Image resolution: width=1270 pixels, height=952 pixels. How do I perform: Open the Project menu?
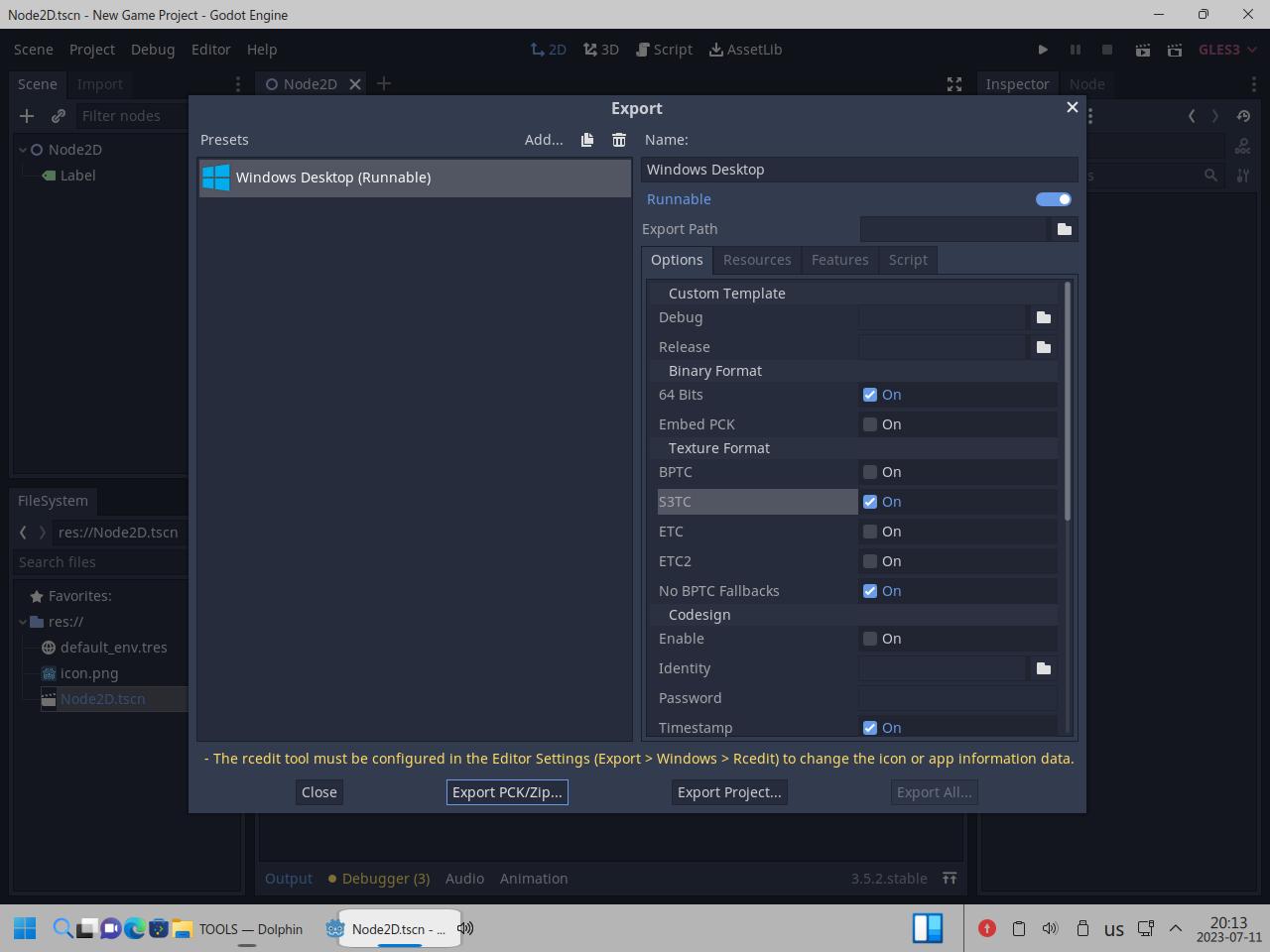tap(92, 50)
